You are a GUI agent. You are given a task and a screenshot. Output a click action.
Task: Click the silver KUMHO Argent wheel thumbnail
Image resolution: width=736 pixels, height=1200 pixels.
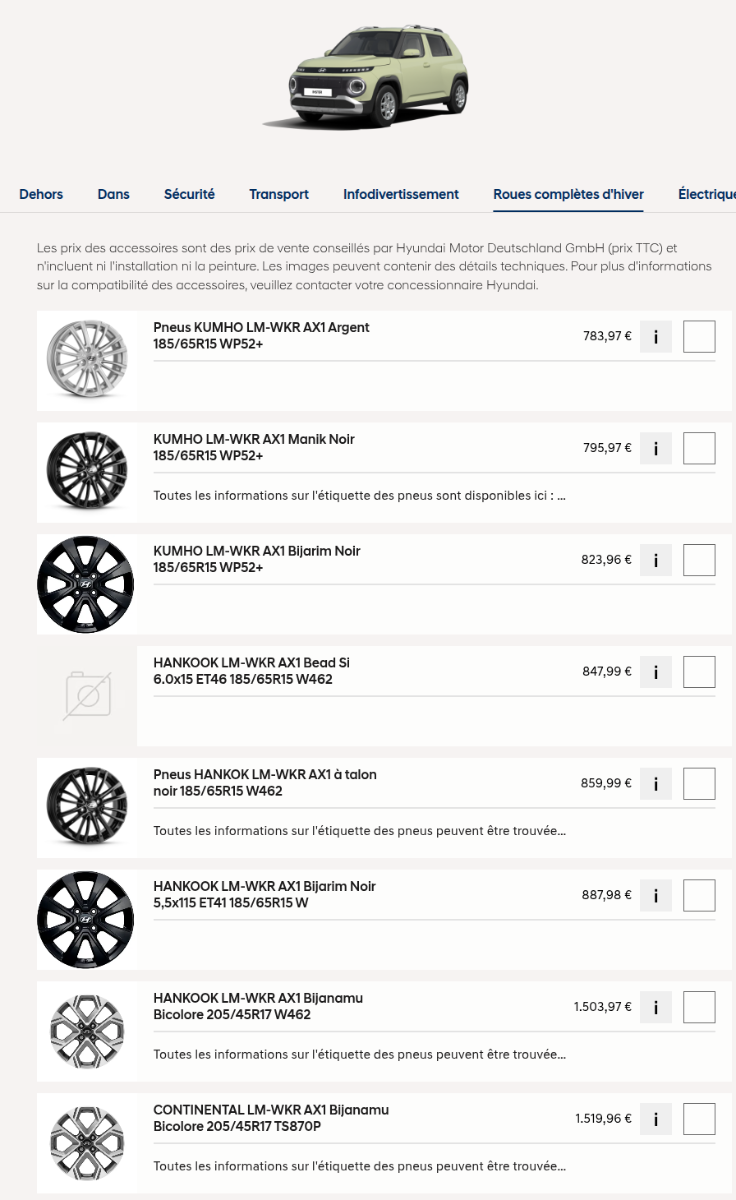pyautogui.click(x=85, y=360)
